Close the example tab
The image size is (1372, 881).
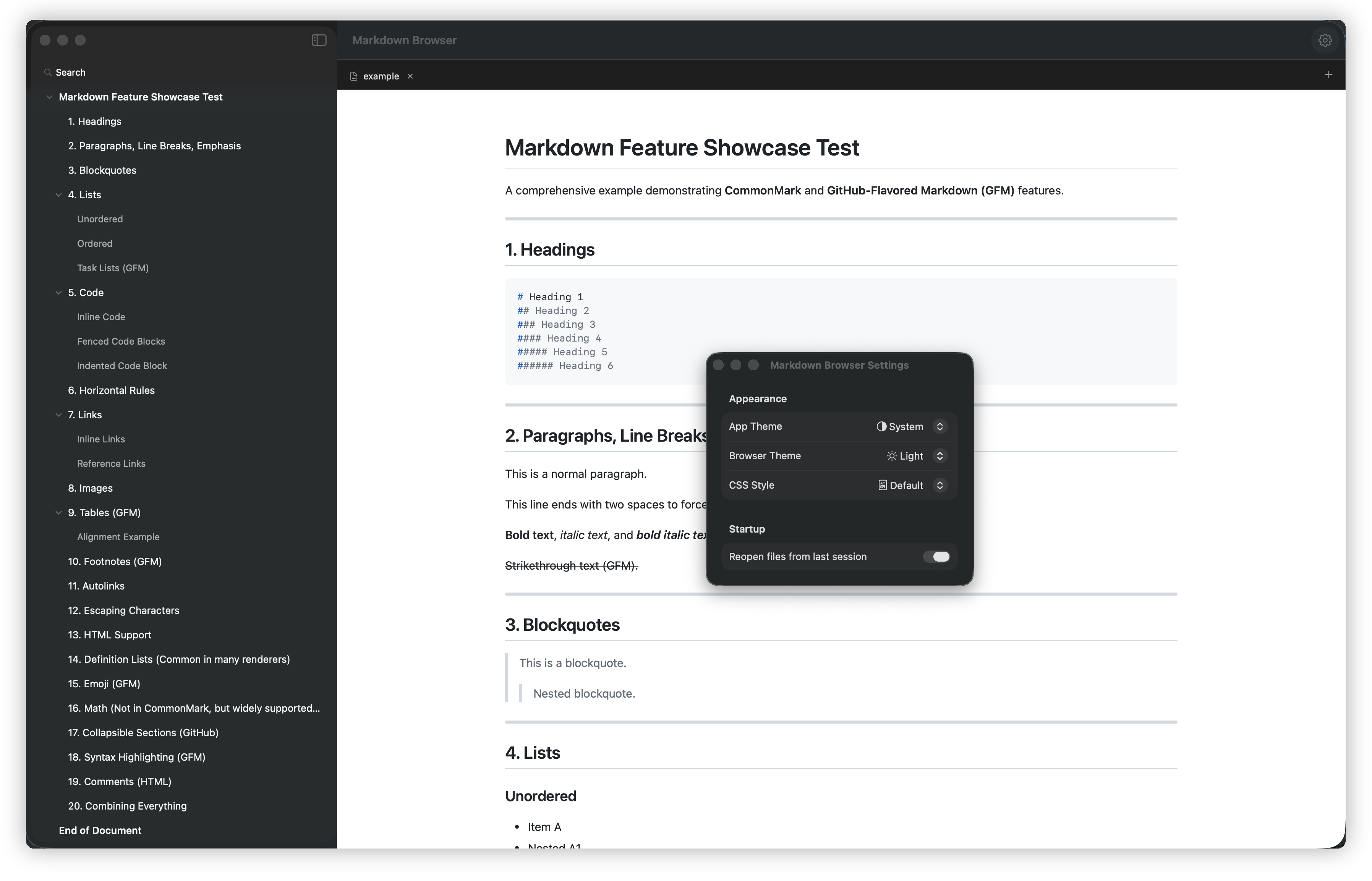[x=410, y=76]
